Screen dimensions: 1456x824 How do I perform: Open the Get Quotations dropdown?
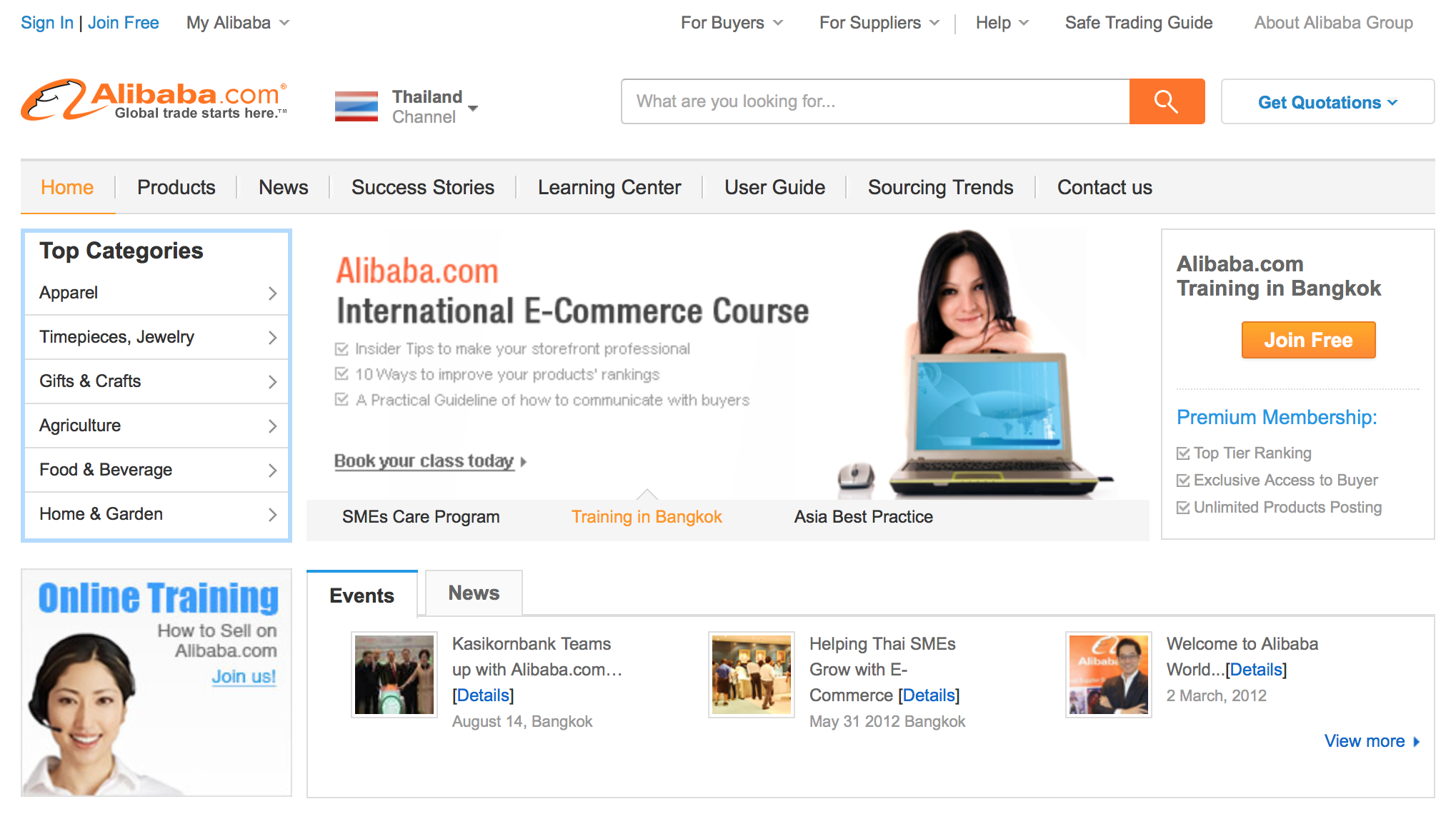1327,102
